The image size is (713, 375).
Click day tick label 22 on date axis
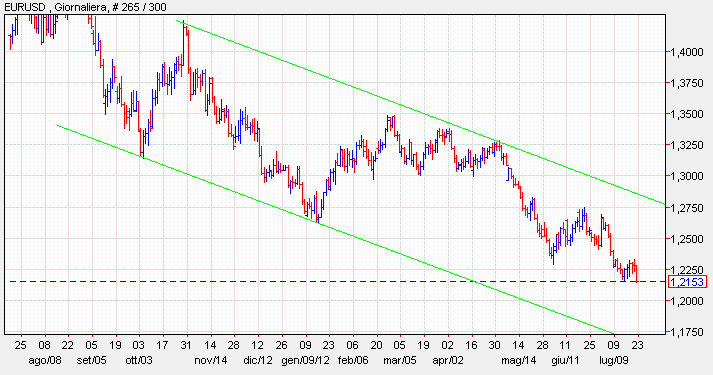pos(68,345)
